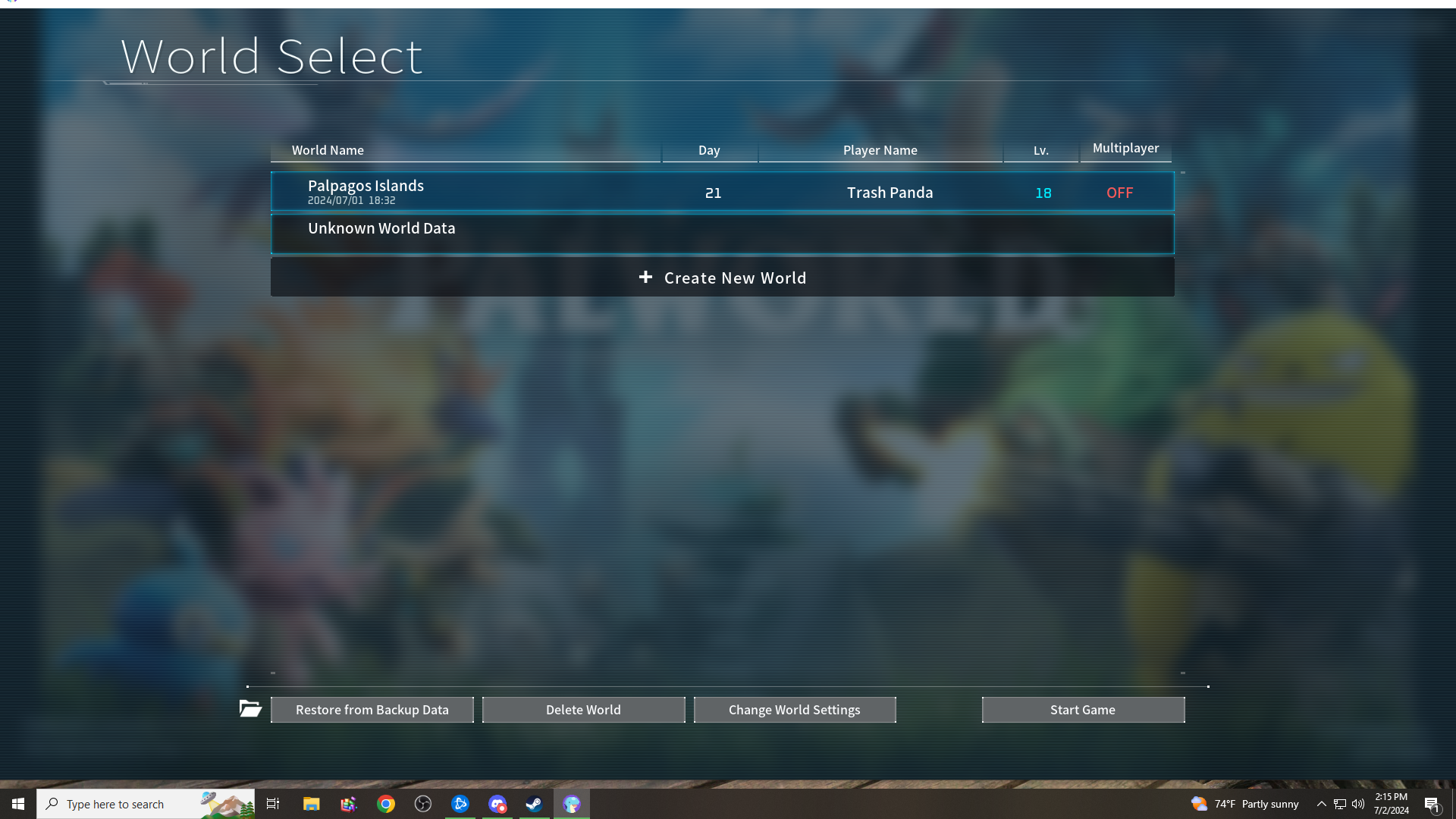Click the plus icon for new world

tap(645, 278)
